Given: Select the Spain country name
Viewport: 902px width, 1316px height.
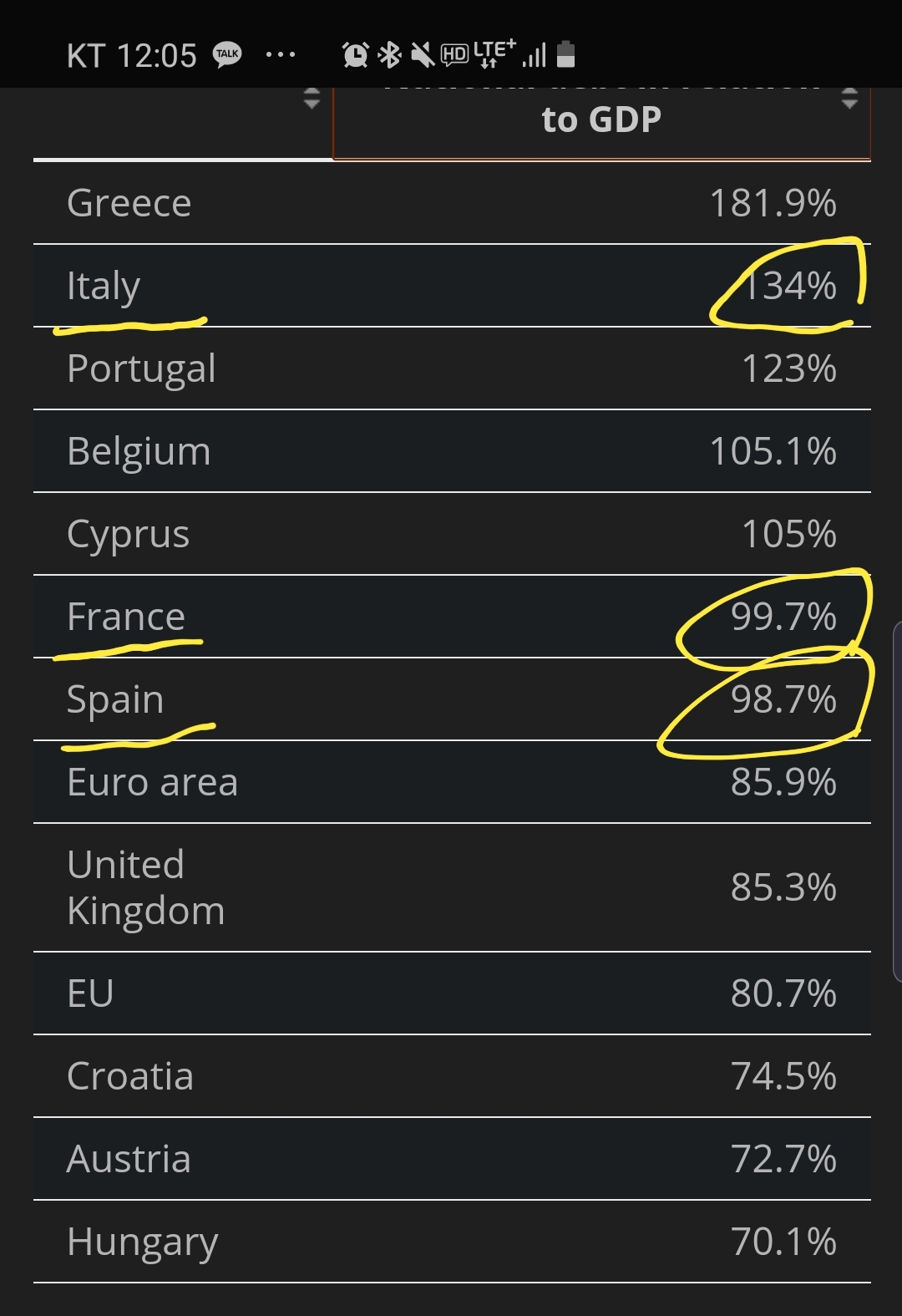Looking at the screenshot, I should (x=115, y=700).
